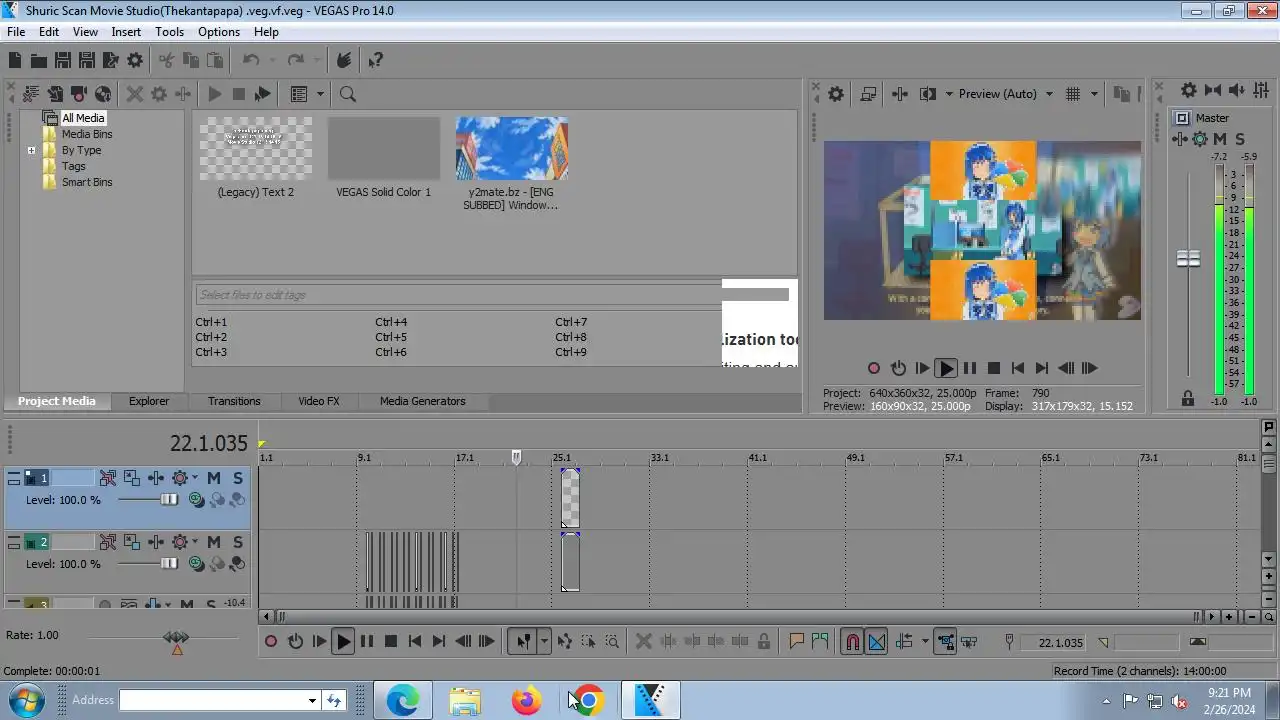The height and width of the screenshot is (720, 1280).
Task: Click Split Screen View icon in preview
Action: coord(927,94)
